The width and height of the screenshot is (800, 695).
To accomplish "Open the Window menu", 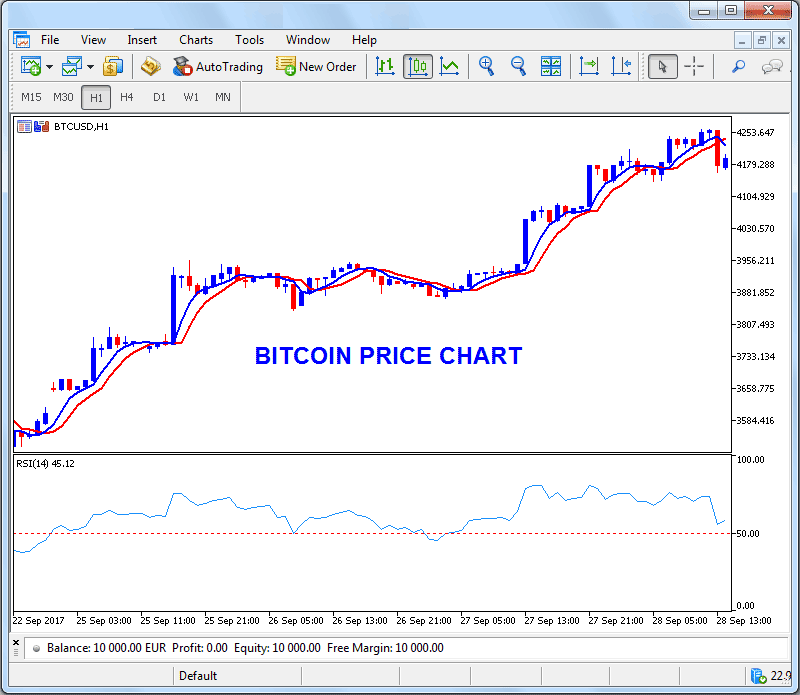I will pyautogui.click(x=308, y=40).
